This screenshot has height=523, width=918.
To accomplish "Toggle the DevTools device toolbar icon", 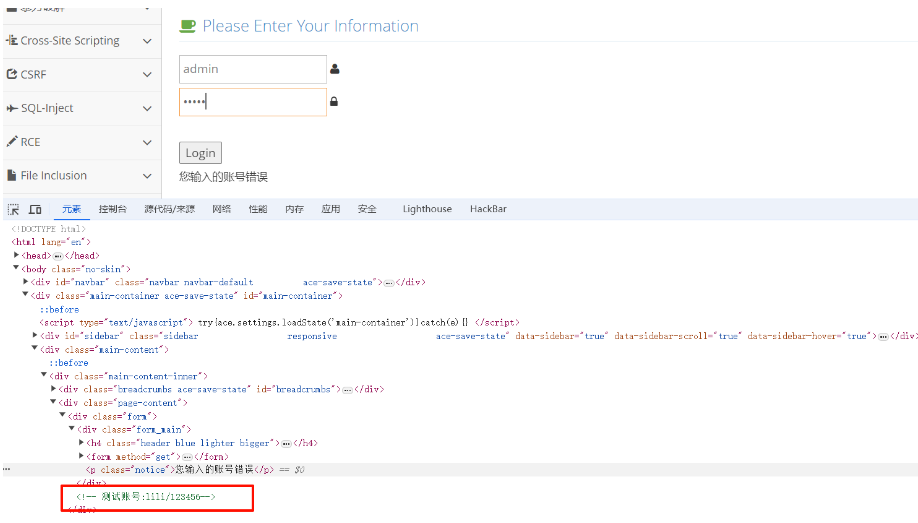I will [35, 209].
